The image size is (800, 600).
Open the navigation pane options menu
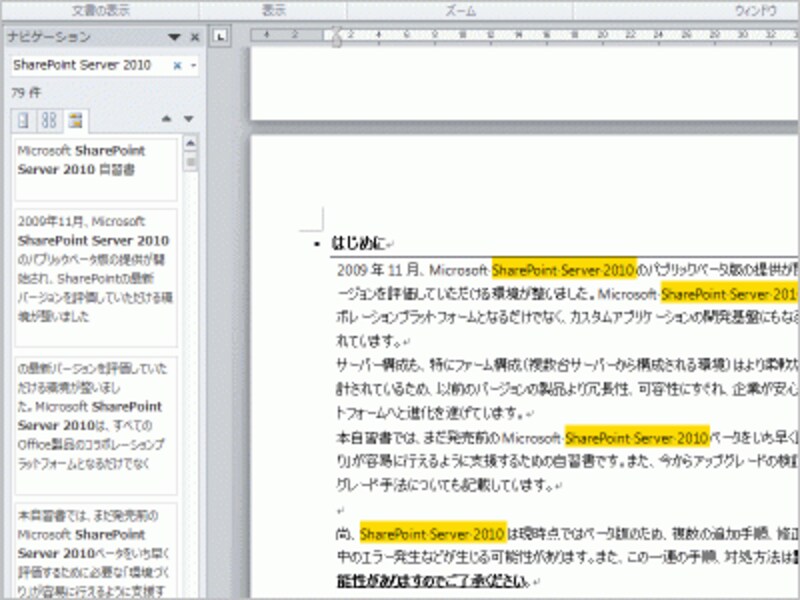pyautogui.click(x=174, y=37)
